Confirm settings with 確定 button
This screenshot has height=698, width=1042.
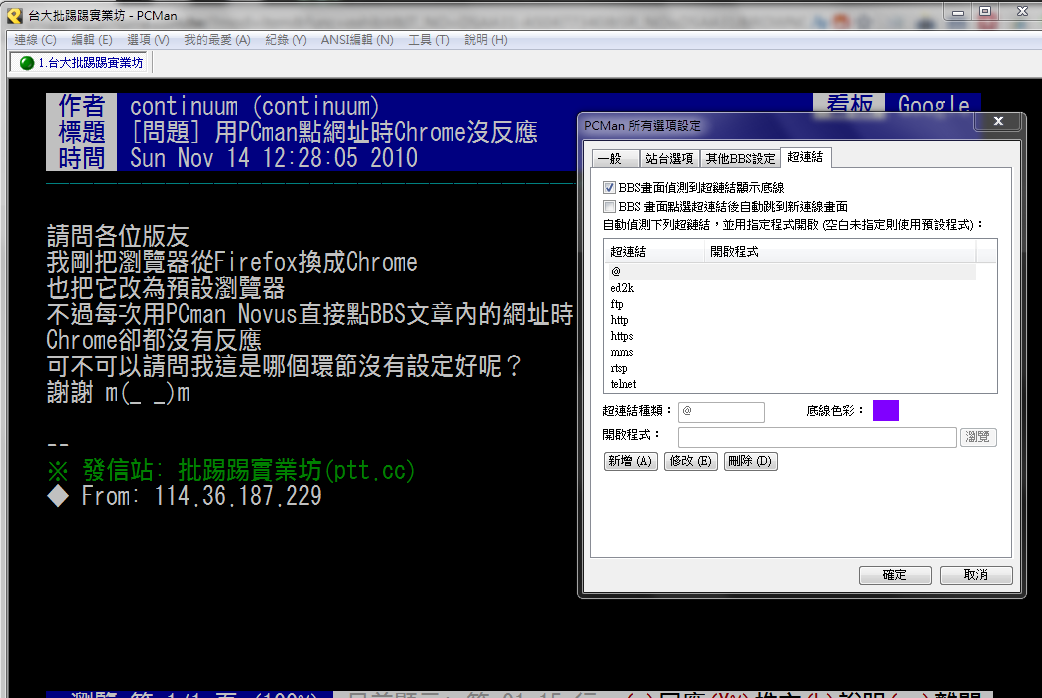click(894, 574)
